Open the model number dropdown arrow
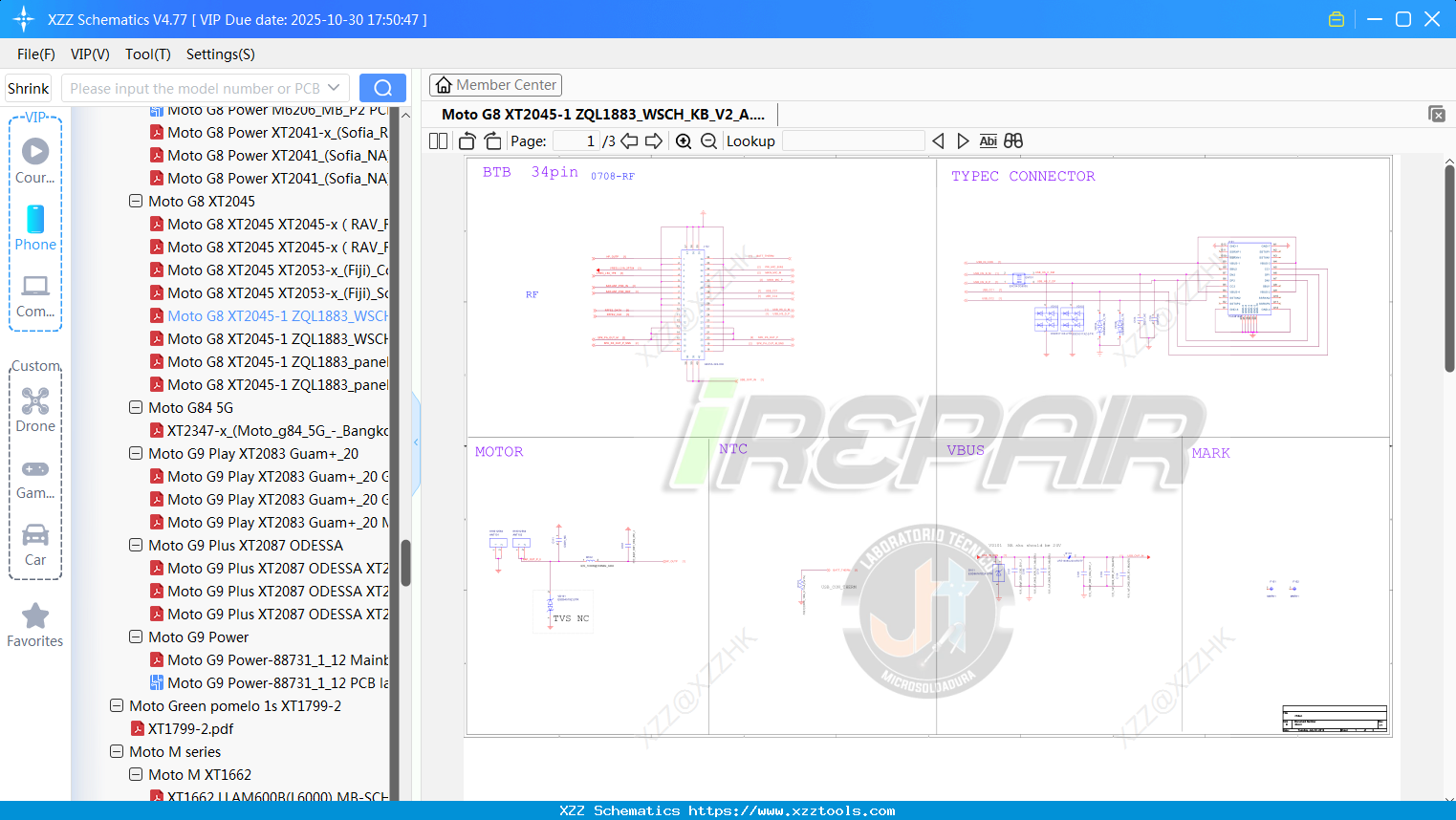This screenshot has height=820, width=1456. 334,88
